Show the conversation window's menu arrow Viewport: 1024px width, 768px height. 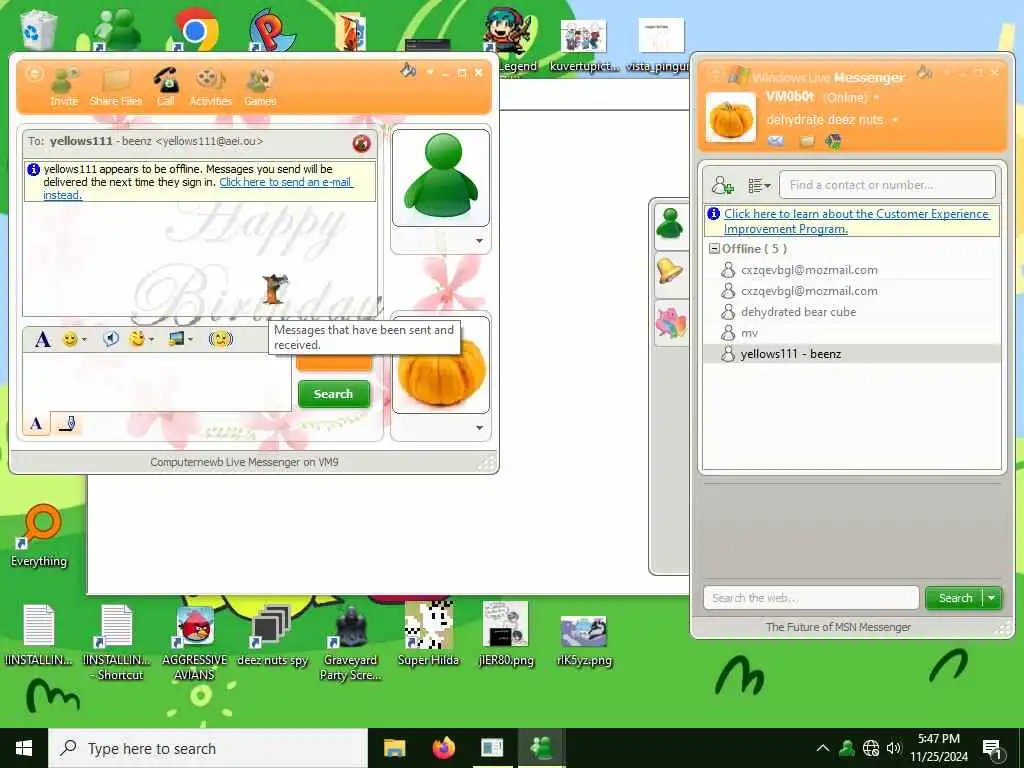pyautogui.click(x=430, y=72)
